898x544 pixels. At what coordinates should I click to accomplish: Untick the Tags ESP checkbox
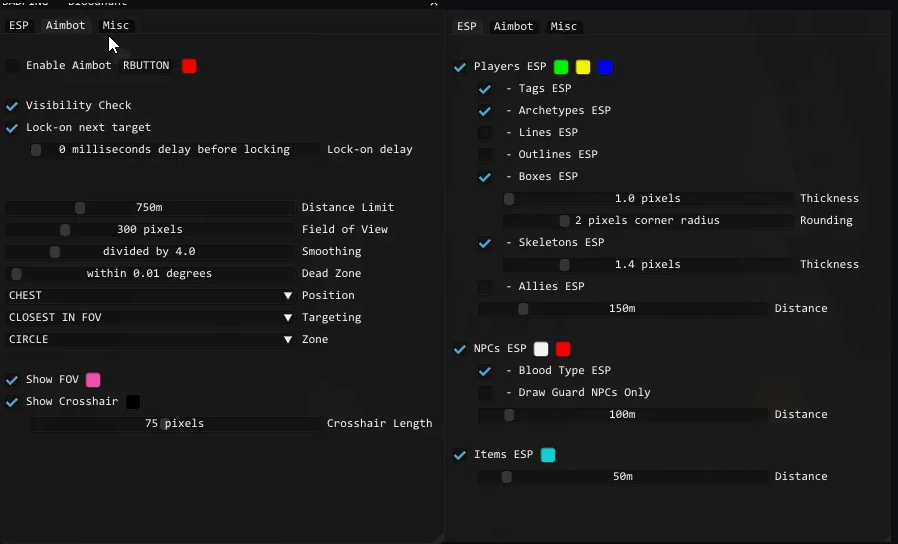485,89
